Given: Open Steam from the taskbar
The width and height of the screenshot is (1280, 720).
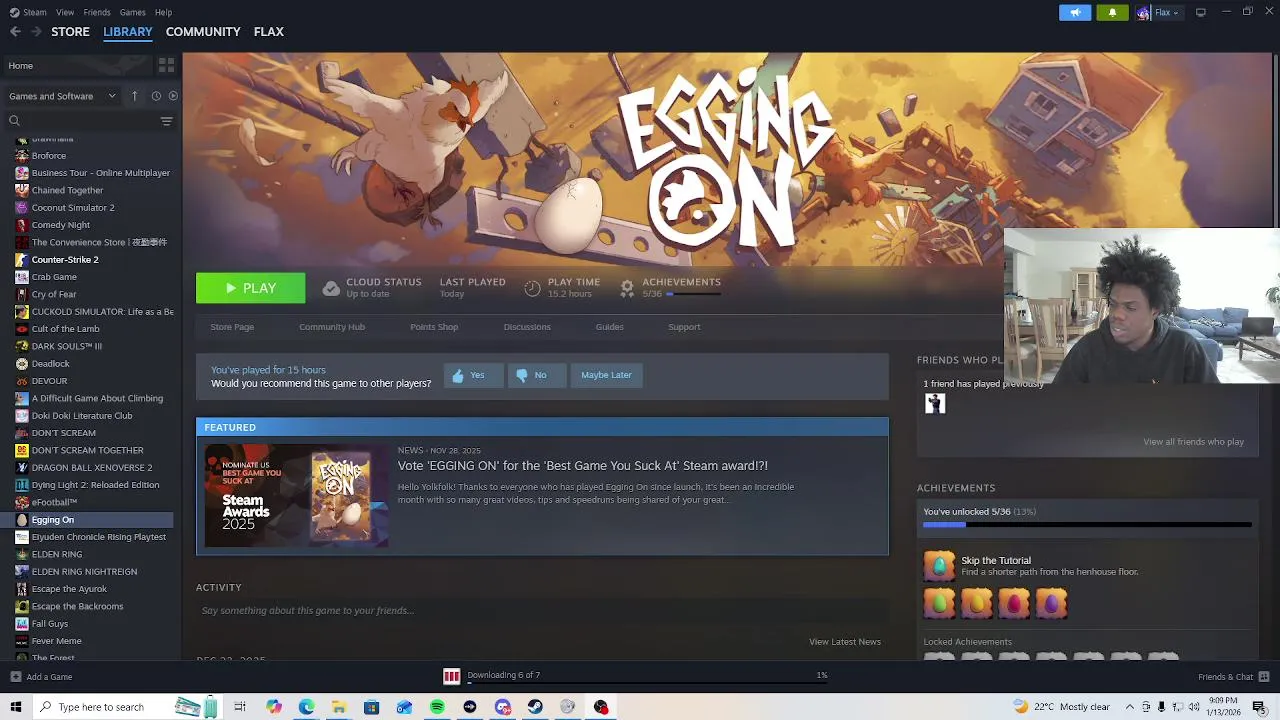Looking at the screenshot, I should pyautogui.click(x=535, y=707).
